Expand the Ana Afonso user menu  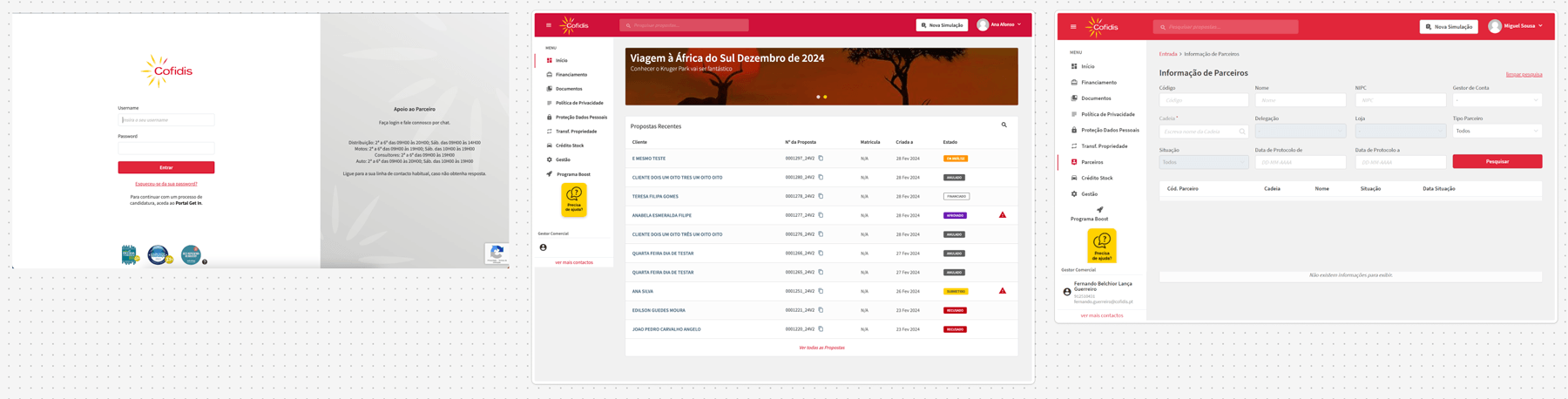pyautogui.click(x=999, y=24)
